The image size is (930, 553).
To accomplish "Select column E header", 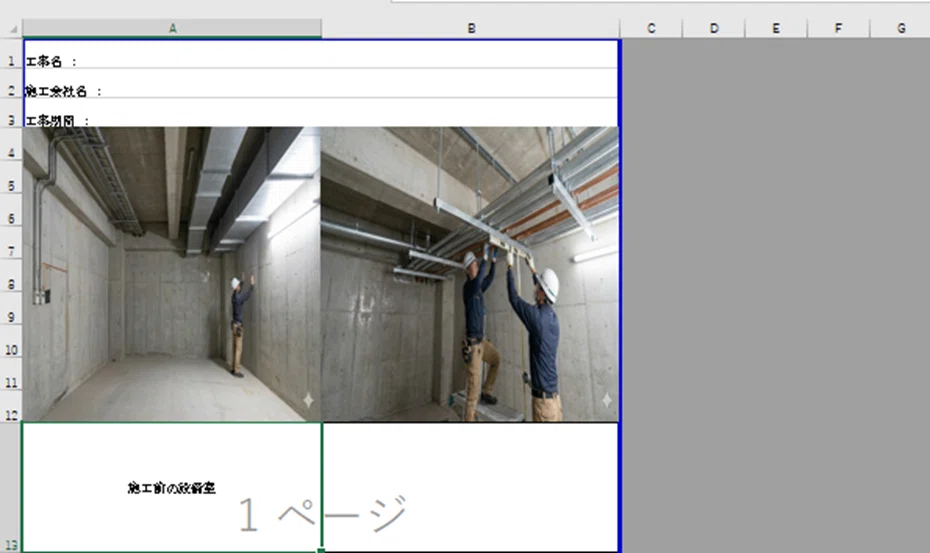I will coord(776,28).
